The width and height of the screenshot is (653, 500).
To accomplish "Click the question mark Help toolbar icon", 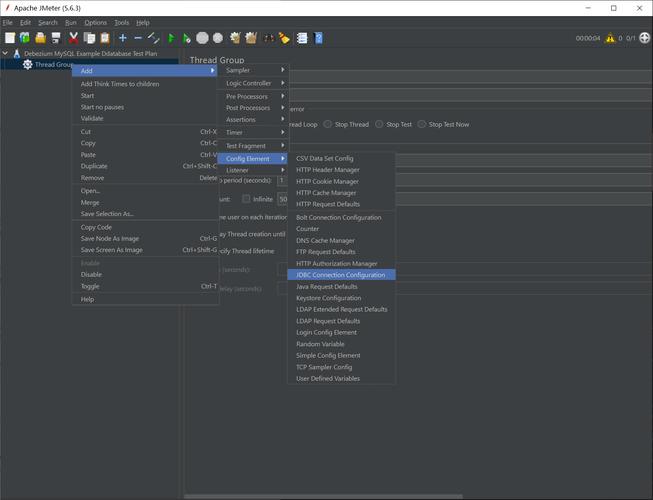I will (x=318, y=38).
